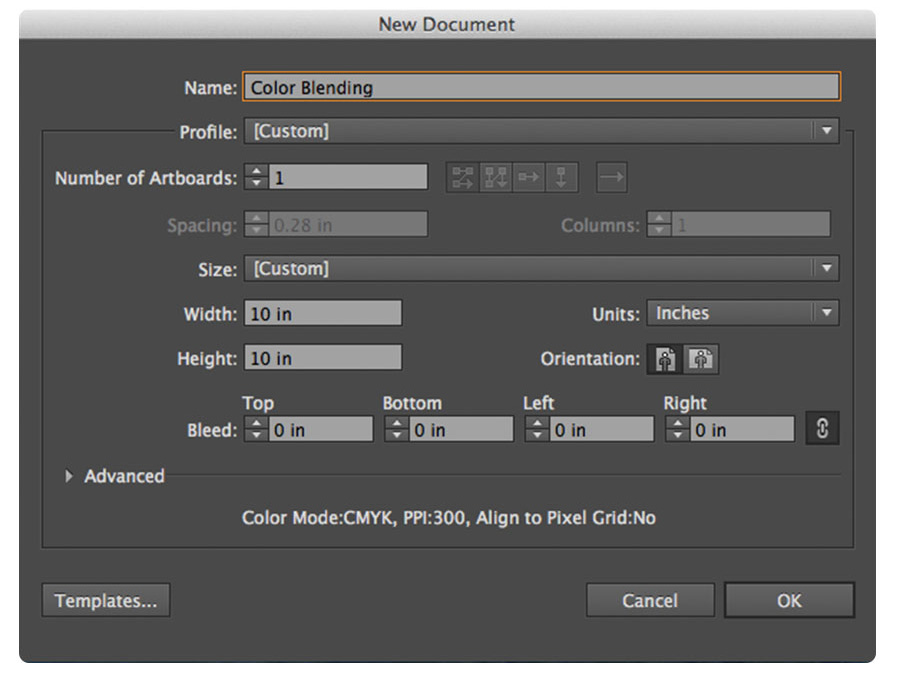900x675 pixels.
Task: Click the Left bleed stepper arrows
Action: pos(537,429)
